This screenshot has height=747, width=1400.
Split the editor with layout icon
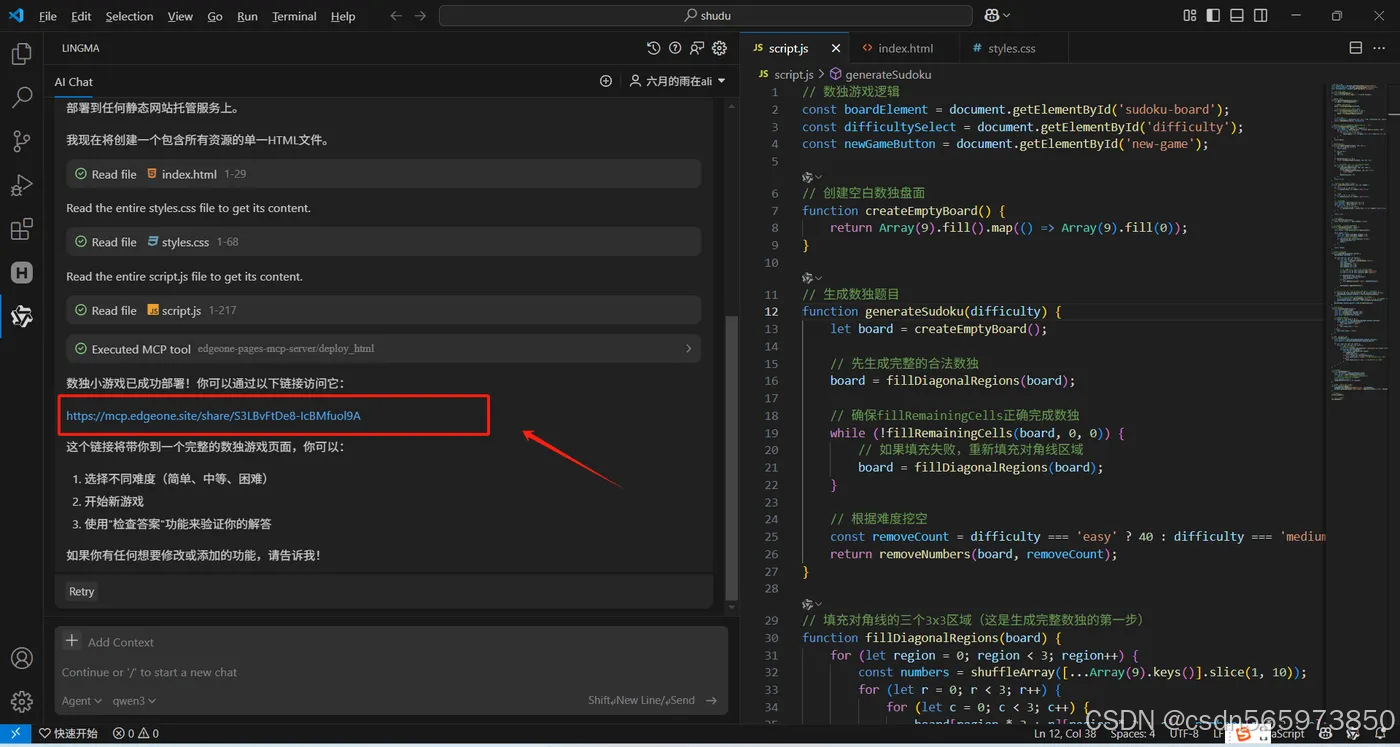tap(1356, 48)
